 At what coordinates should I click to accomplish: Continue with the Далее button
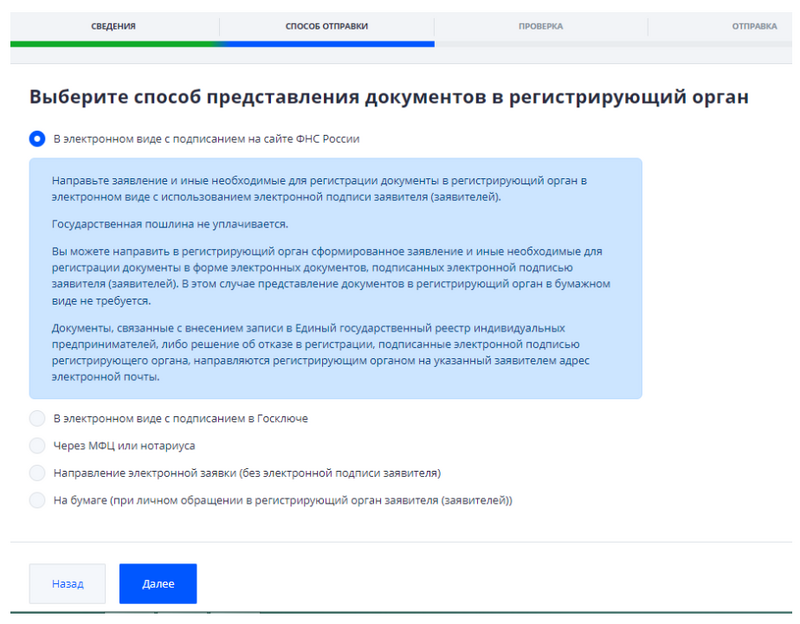click(x=158, y=584)
